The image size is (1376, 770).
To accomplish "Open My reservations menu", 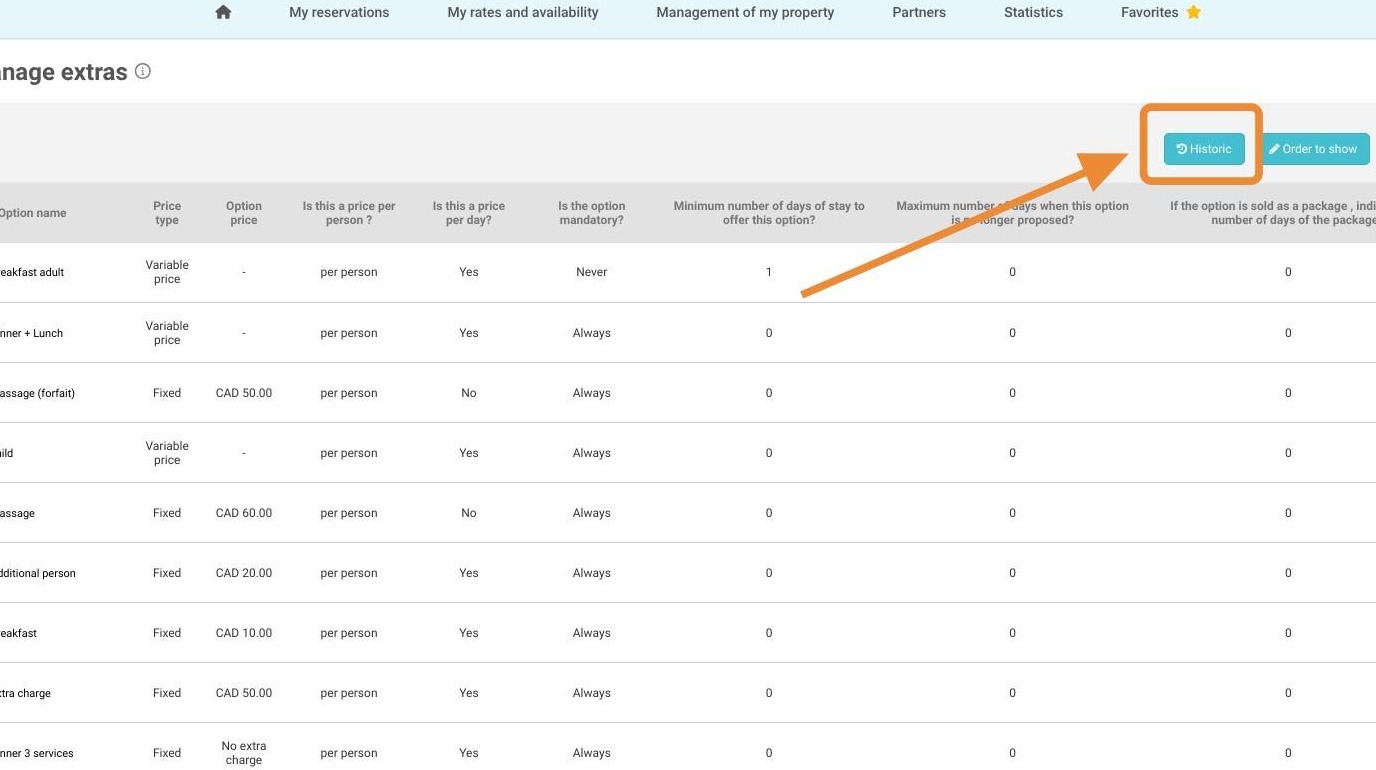I will (339, 12).
